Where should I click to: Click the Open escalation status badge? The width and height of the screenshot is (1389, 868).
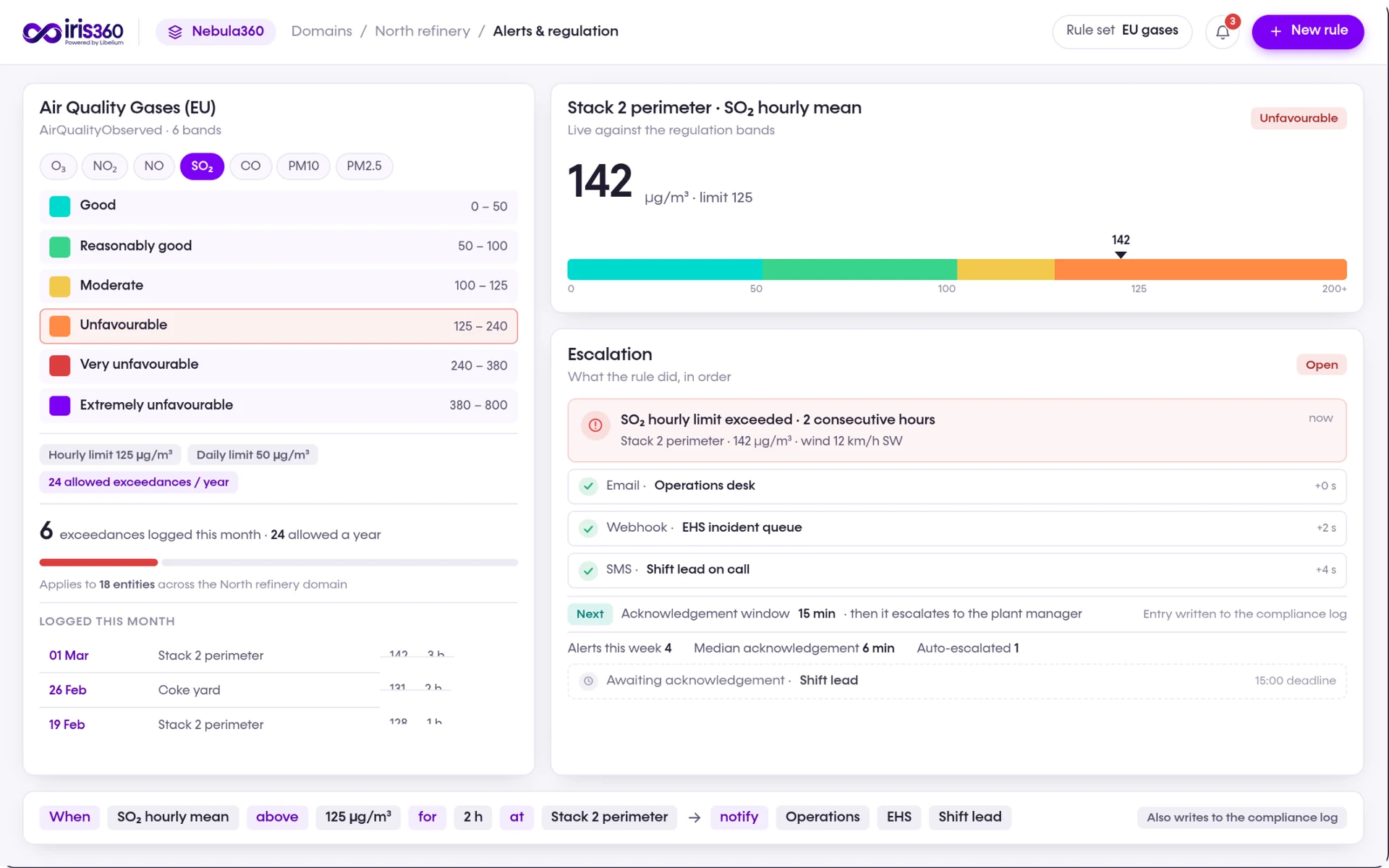tap(1321, 365)
